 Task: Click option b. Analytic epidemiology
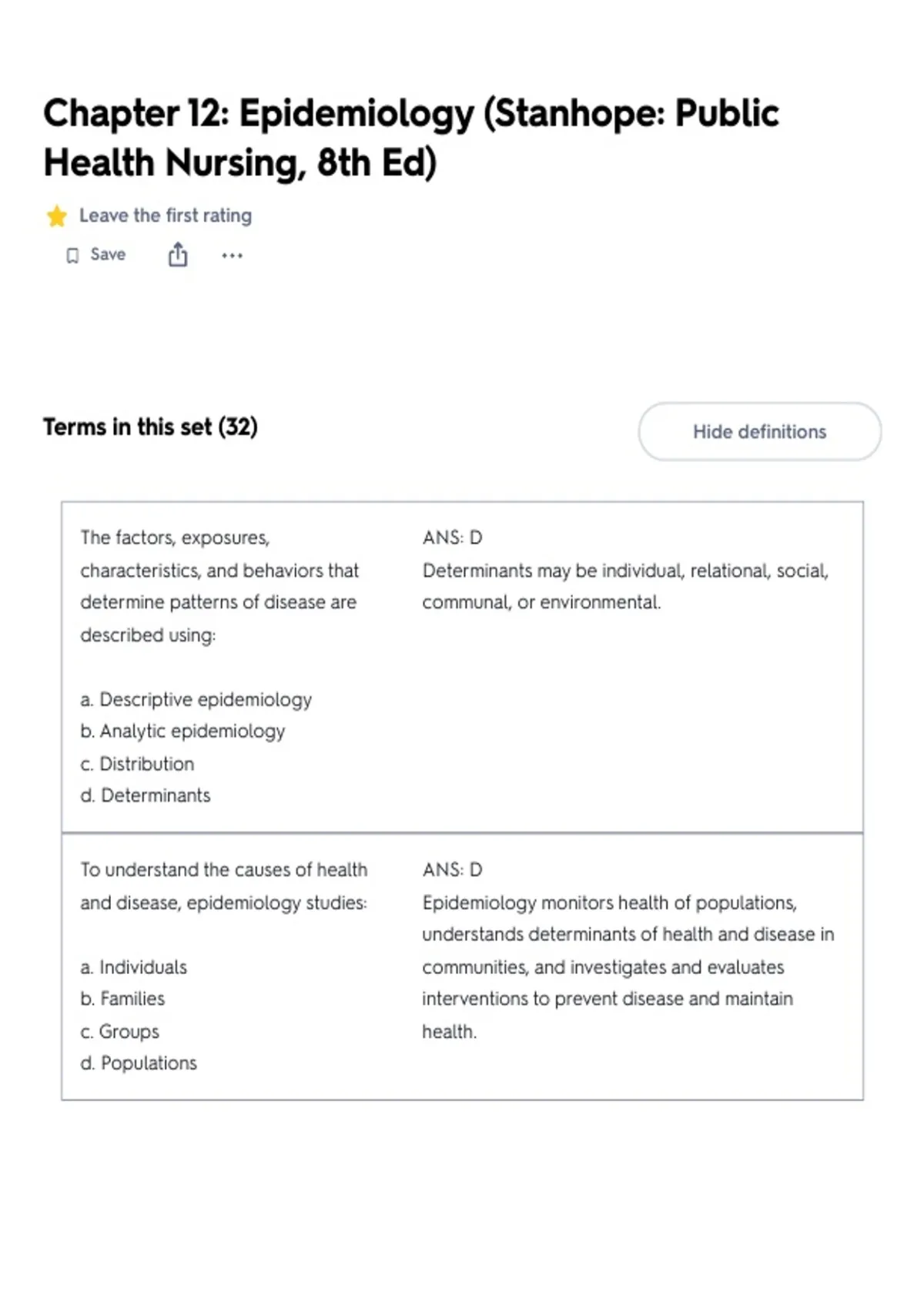coord(182,731)
